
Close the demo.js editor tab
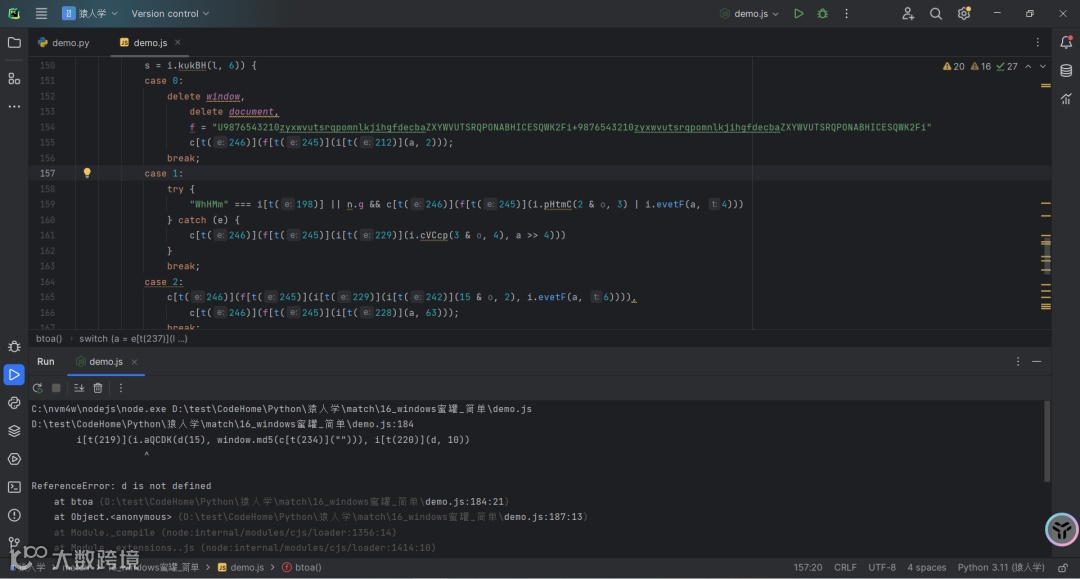click(x=178, y=42)
